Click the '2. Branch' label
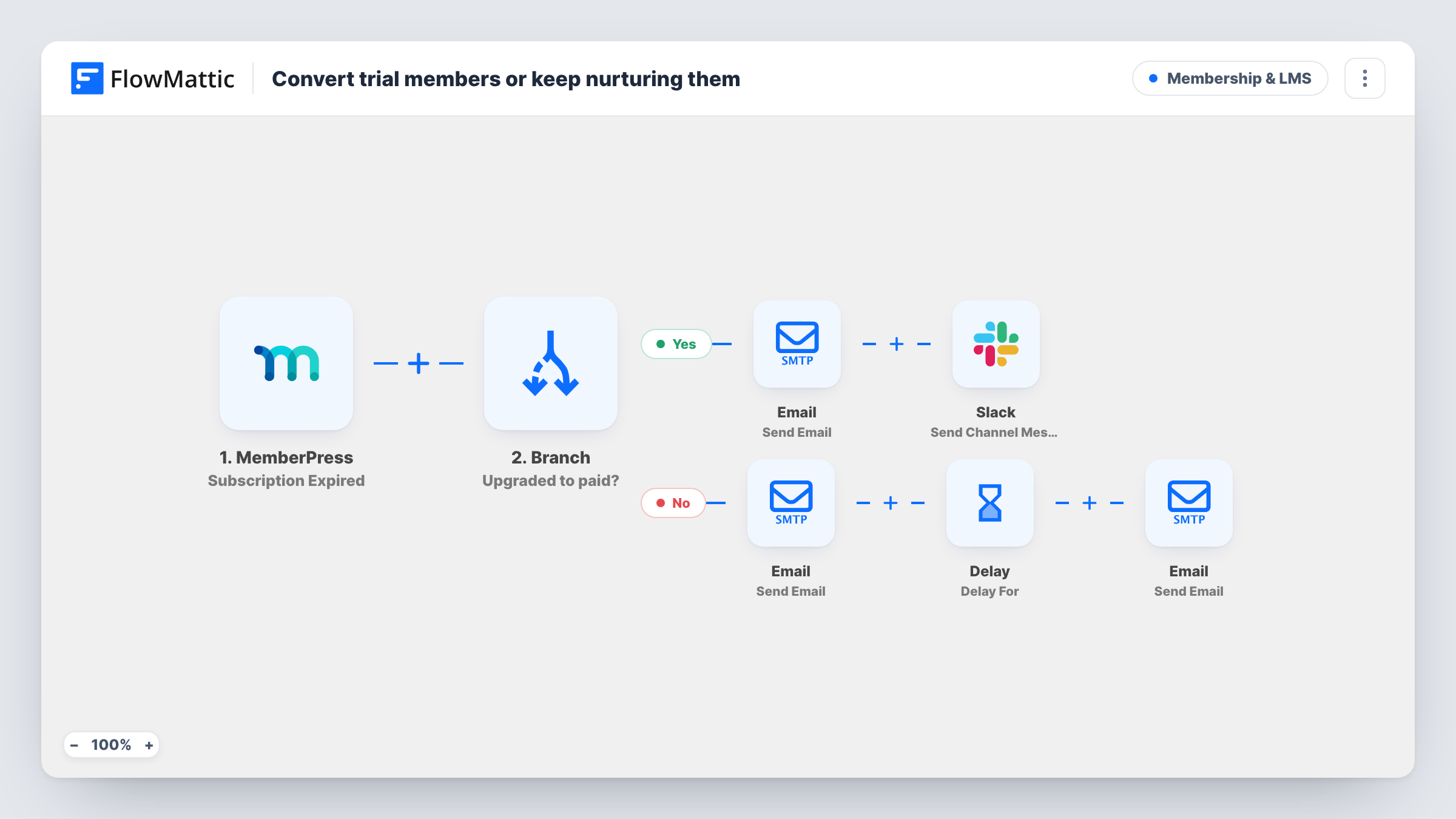 (551, 457)
